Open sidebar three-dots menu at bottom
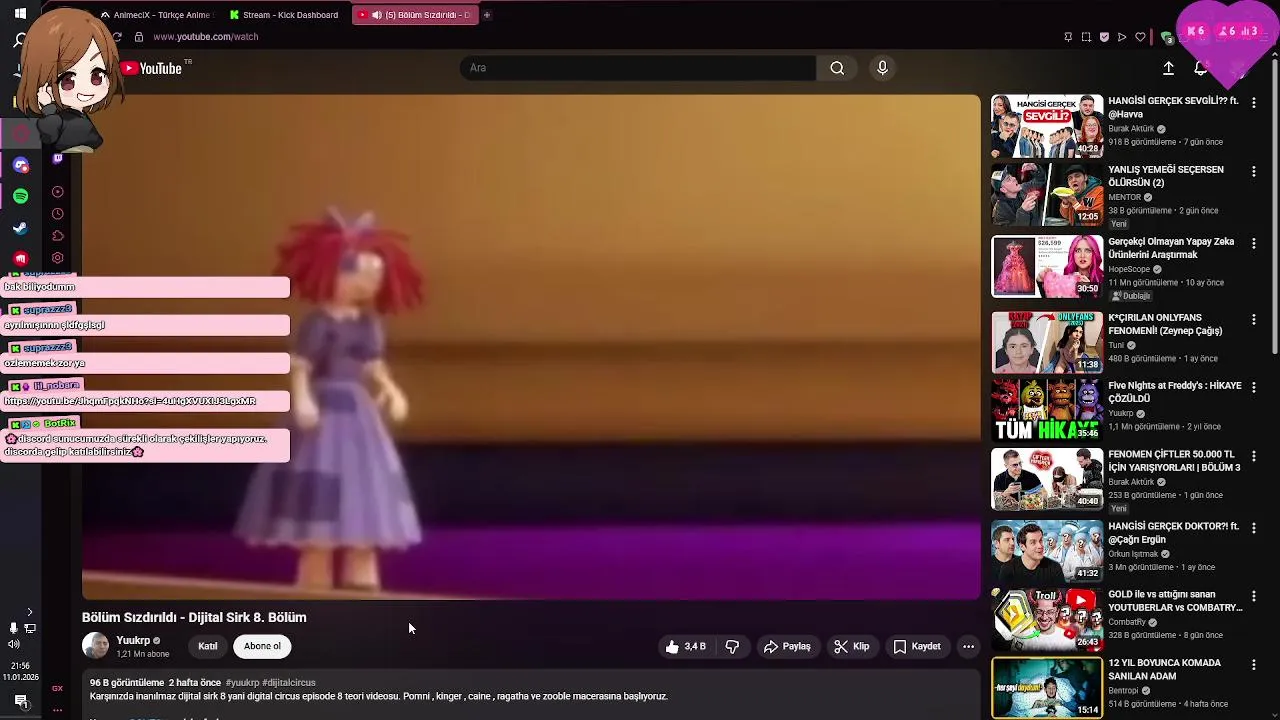The image size is (1280, 720). pos(57,710)
